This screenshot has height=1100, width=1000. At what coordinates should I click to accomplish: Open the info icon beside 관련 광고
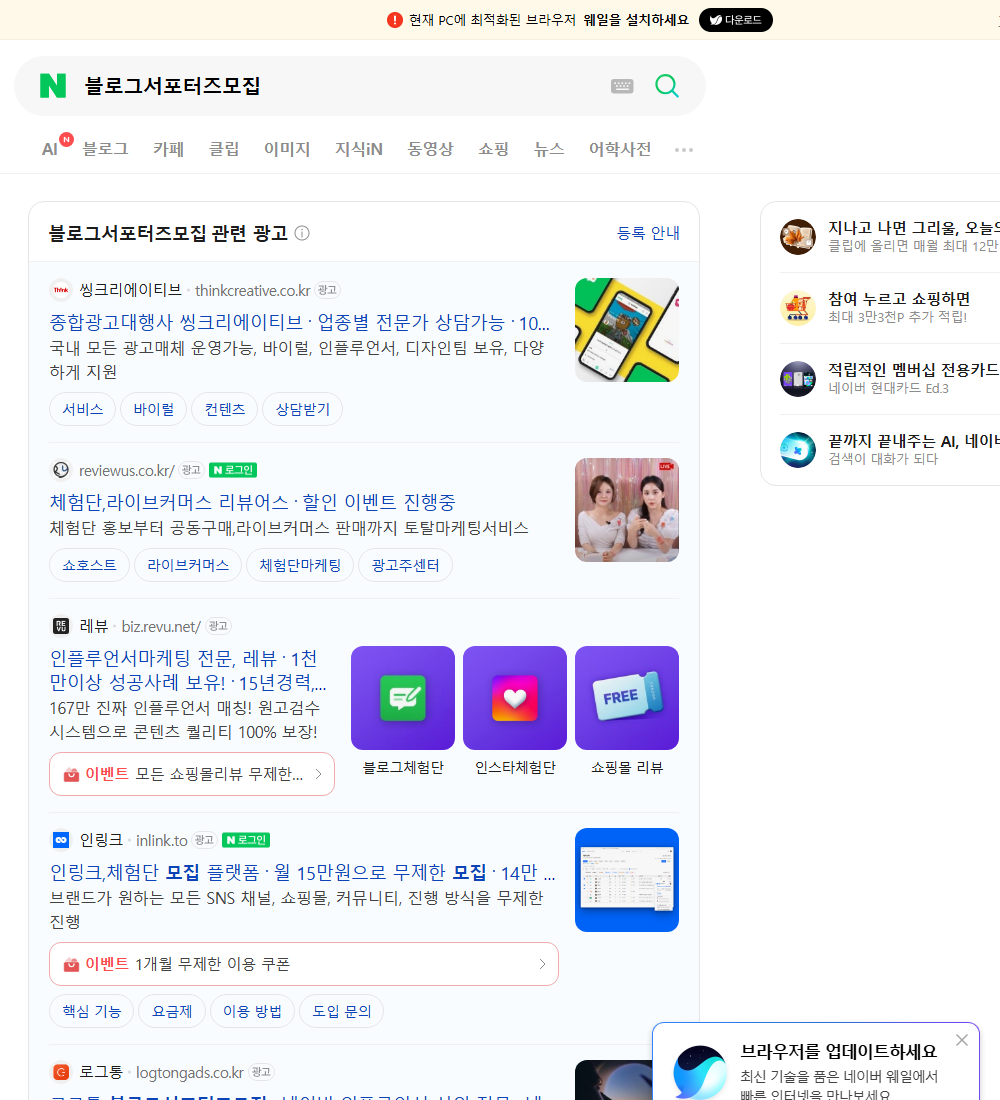(x=302, y=233)
